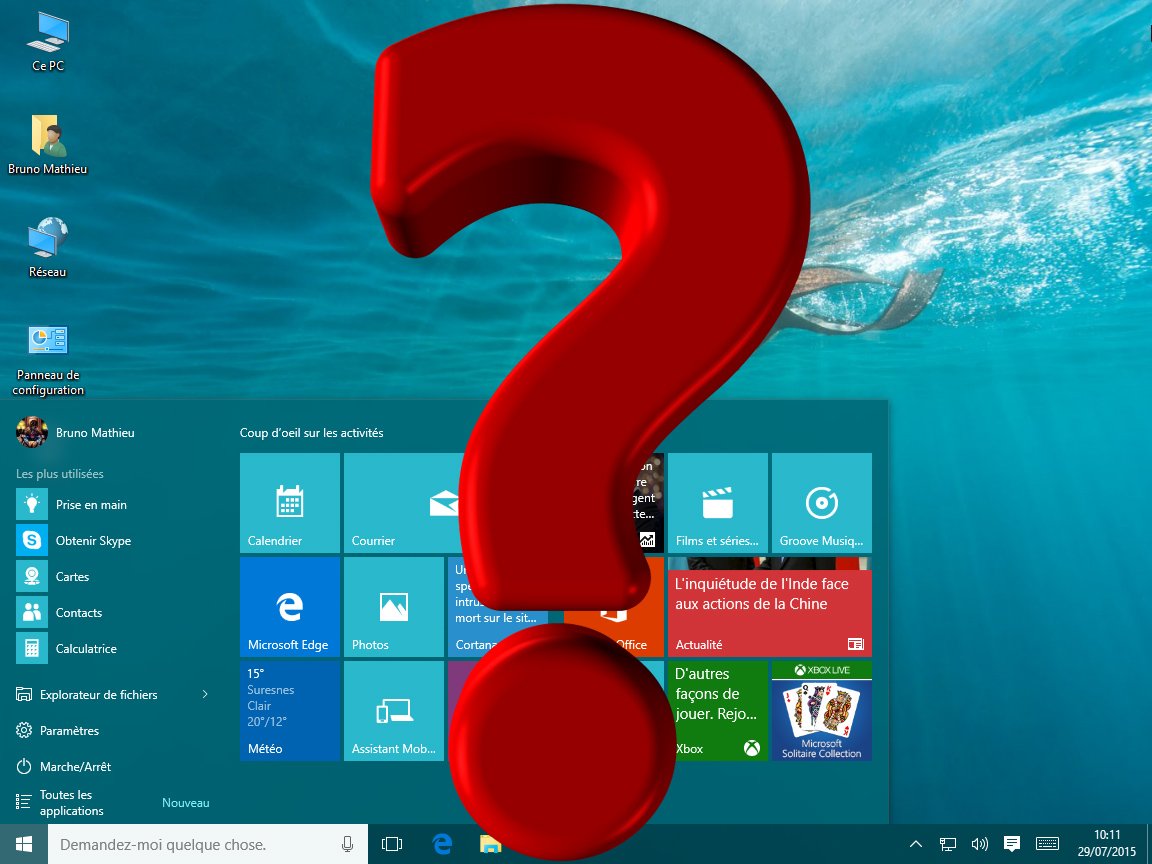Open the Calendrier tile

289,502
